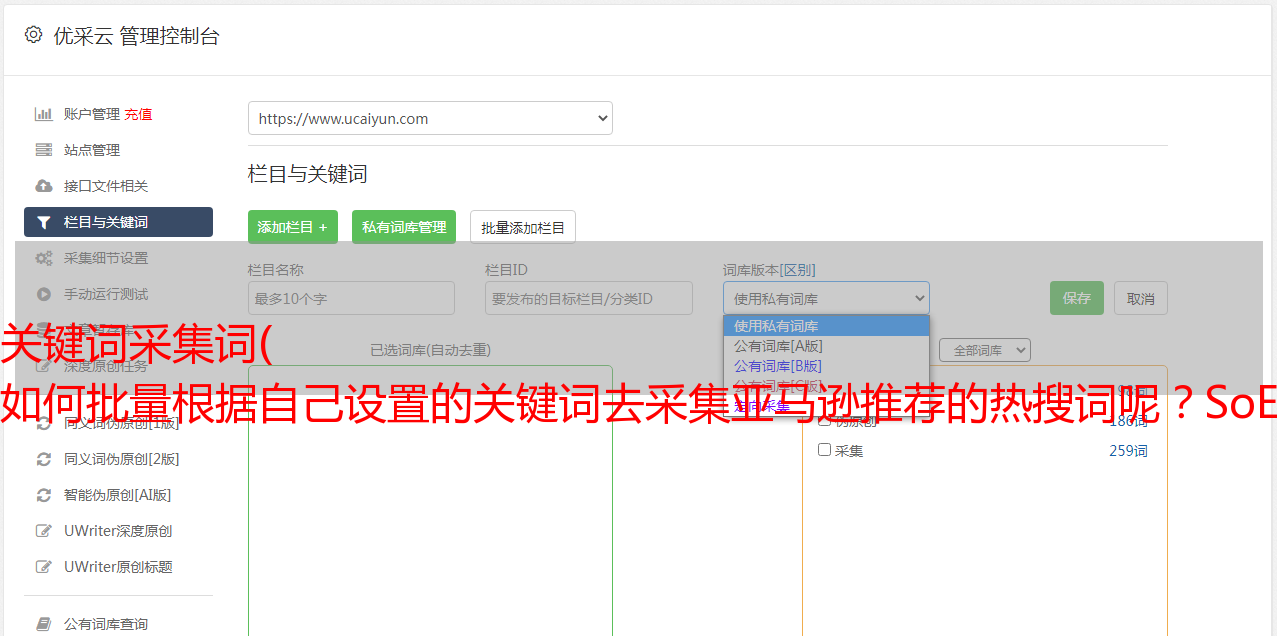Click the edit icon for UWriter深度原创
Image resolution: width=1277 pixels, height=636 pixels.
(43, 531)
